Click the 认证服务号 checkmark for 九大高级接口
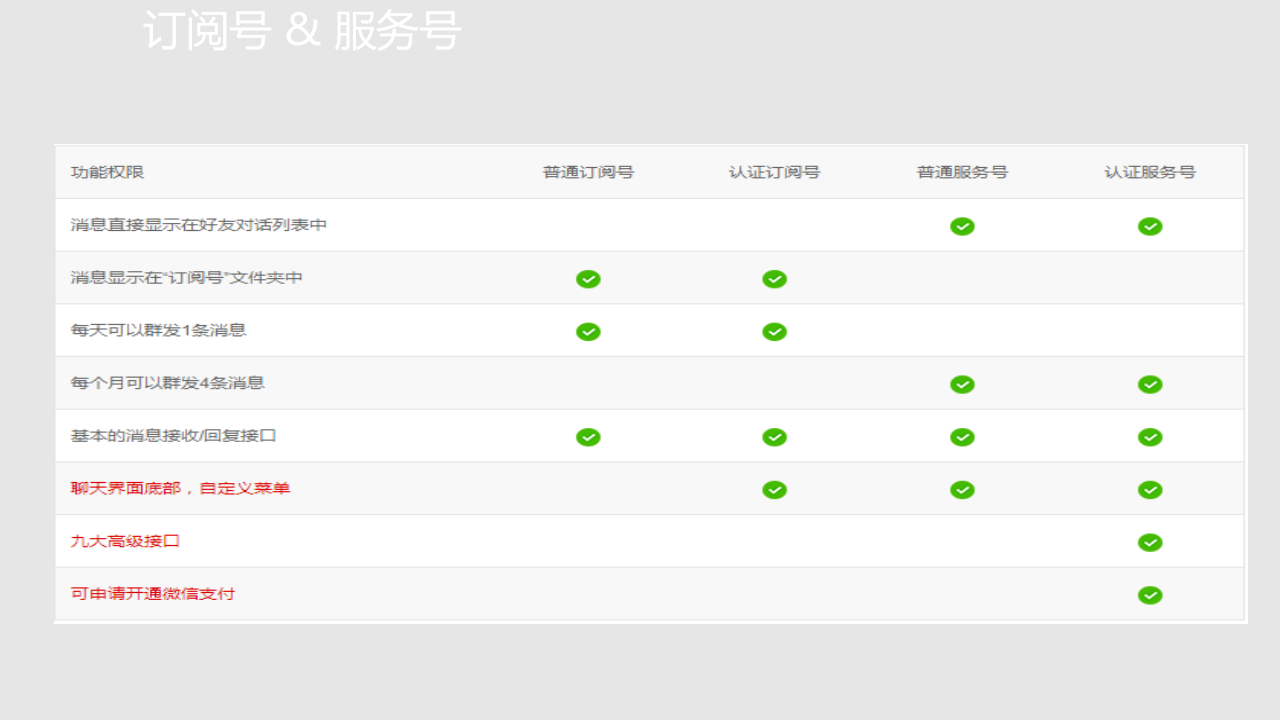This screenshot has height=720, width=1280. pyautogui.click(x=1150, y=542)
